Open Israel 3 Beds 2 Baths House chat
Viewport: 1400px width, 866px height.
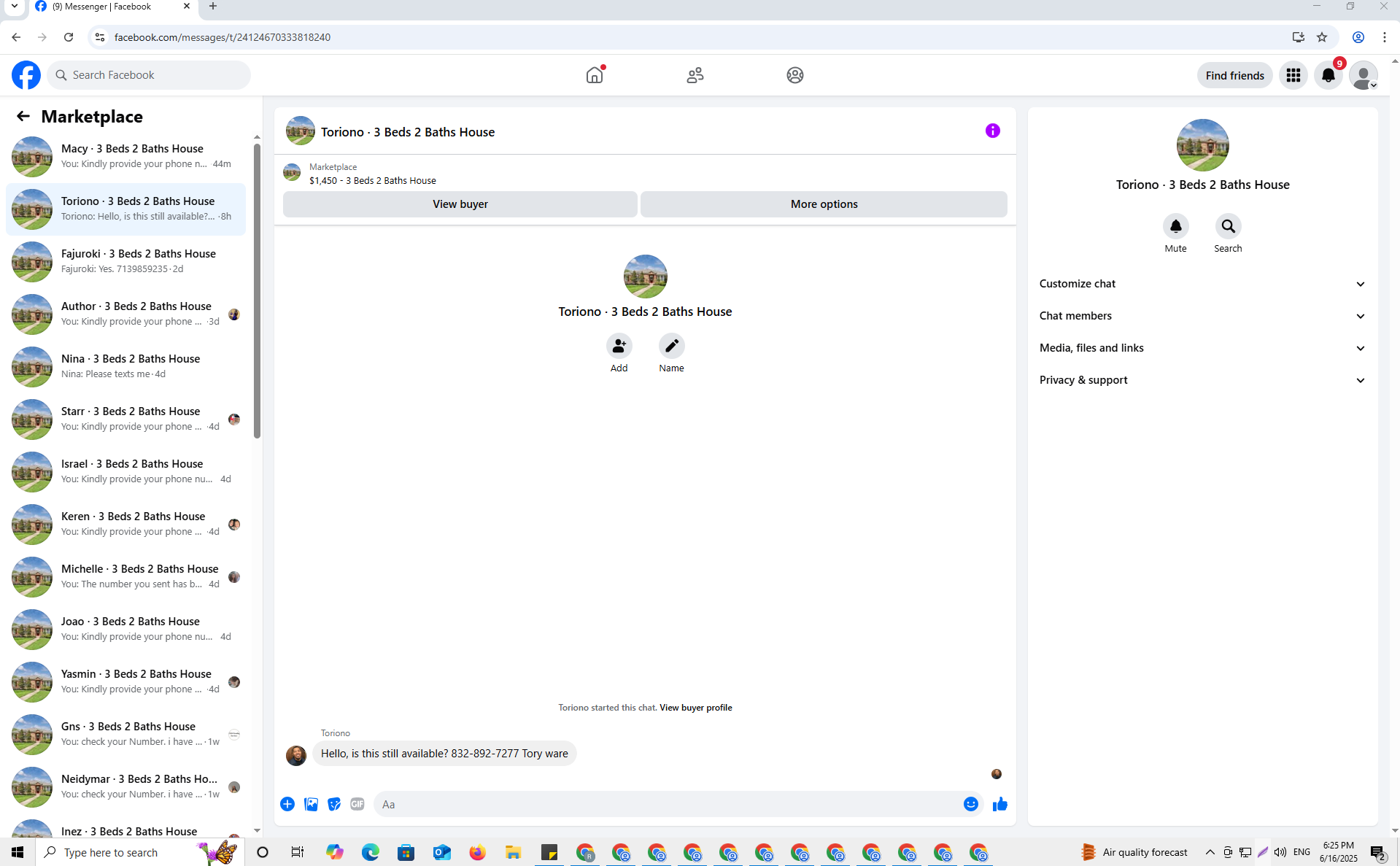point(125,472)
